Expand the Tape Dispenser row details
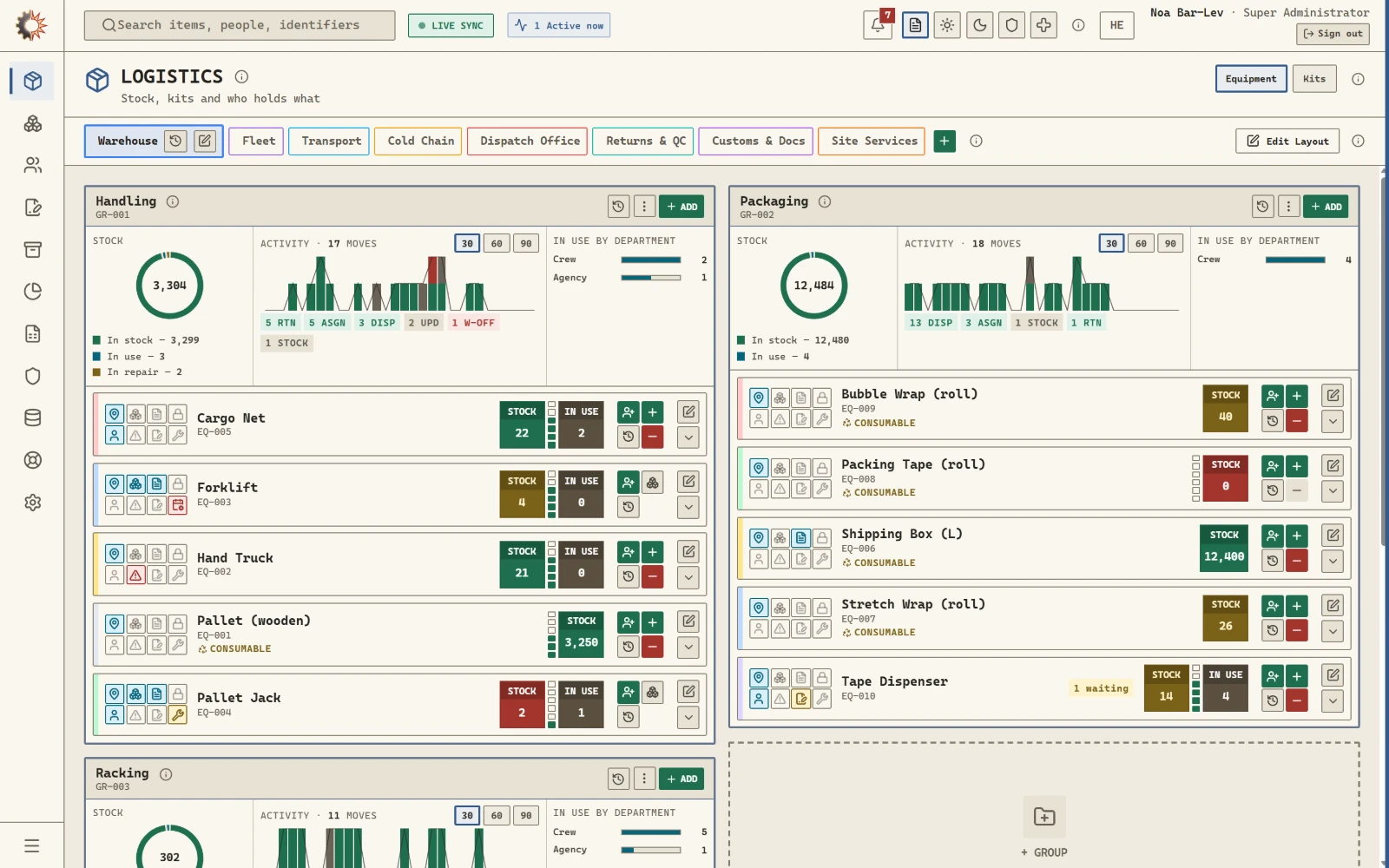 1333,700
